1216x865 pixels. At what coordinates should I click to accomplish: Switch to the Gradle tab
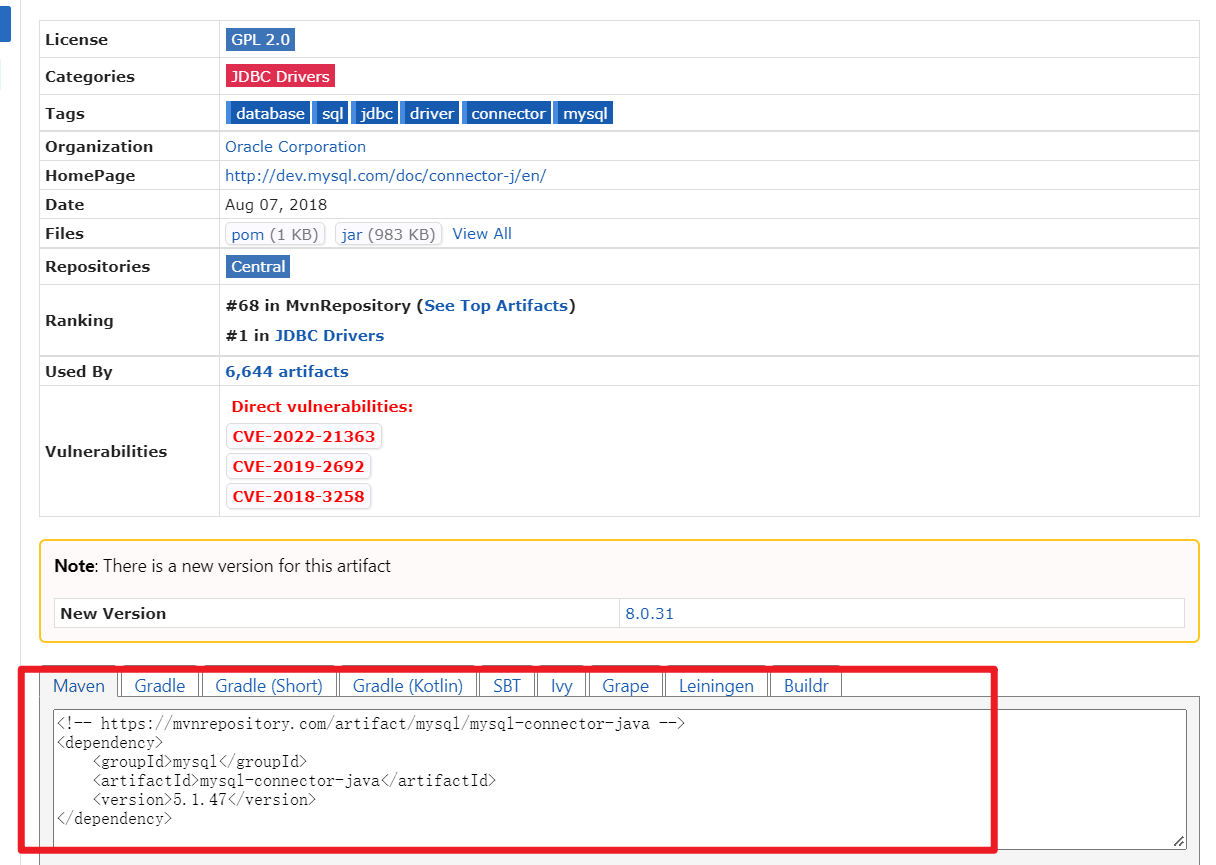(x=160, y=685)
